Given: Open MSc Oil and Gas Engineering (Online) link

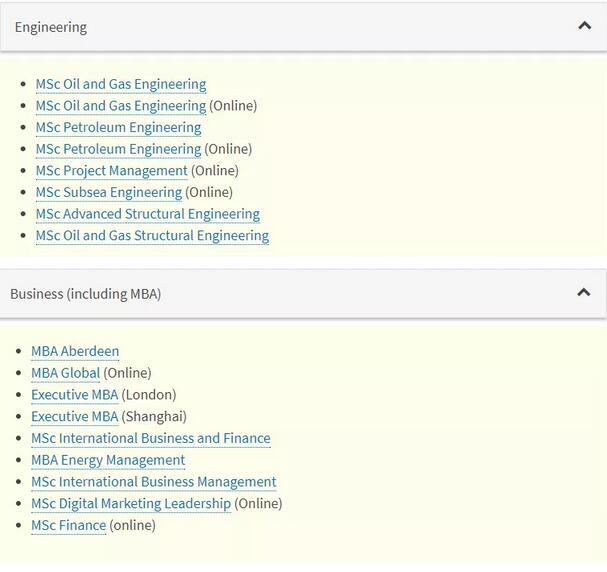Looking at the screenshot, I should (120, 106).
